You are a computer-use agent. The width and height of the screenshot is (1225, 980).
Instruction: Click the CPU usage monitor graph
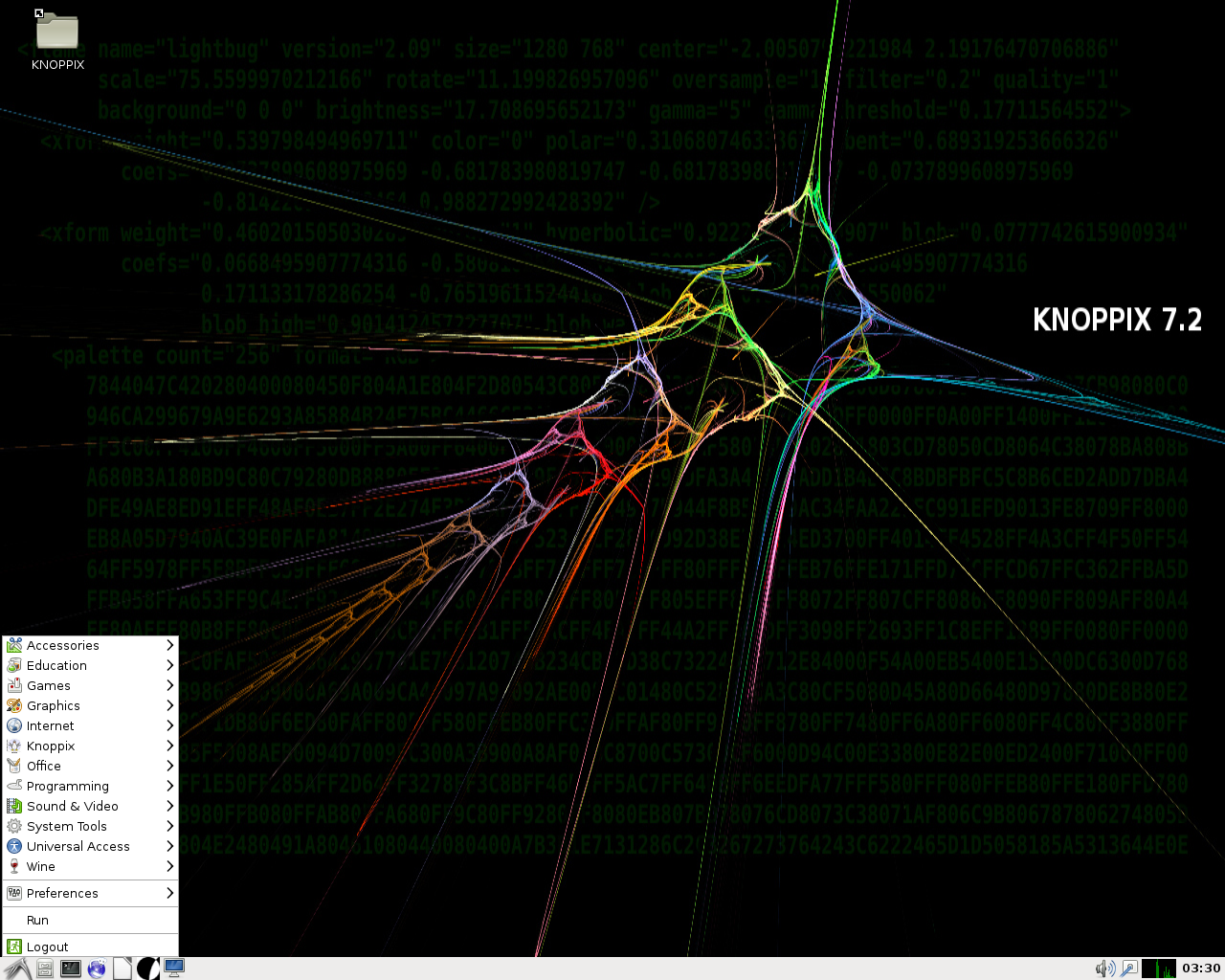click(1159, 969)
